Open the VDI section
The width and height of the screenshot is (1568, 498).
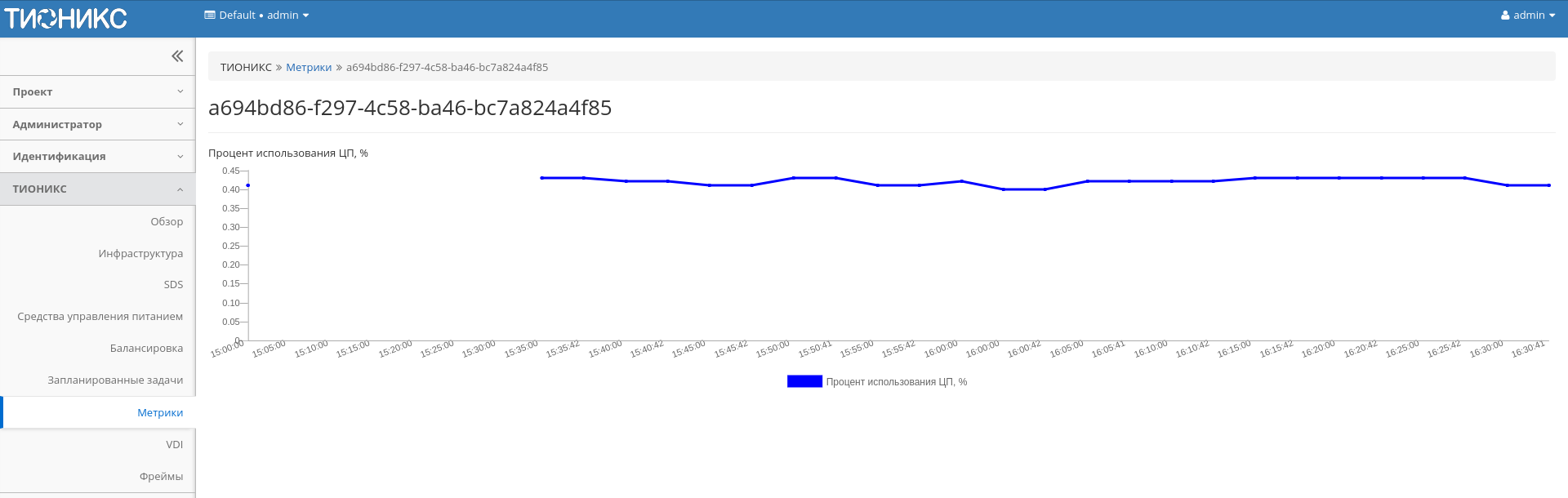click(174, 445)
